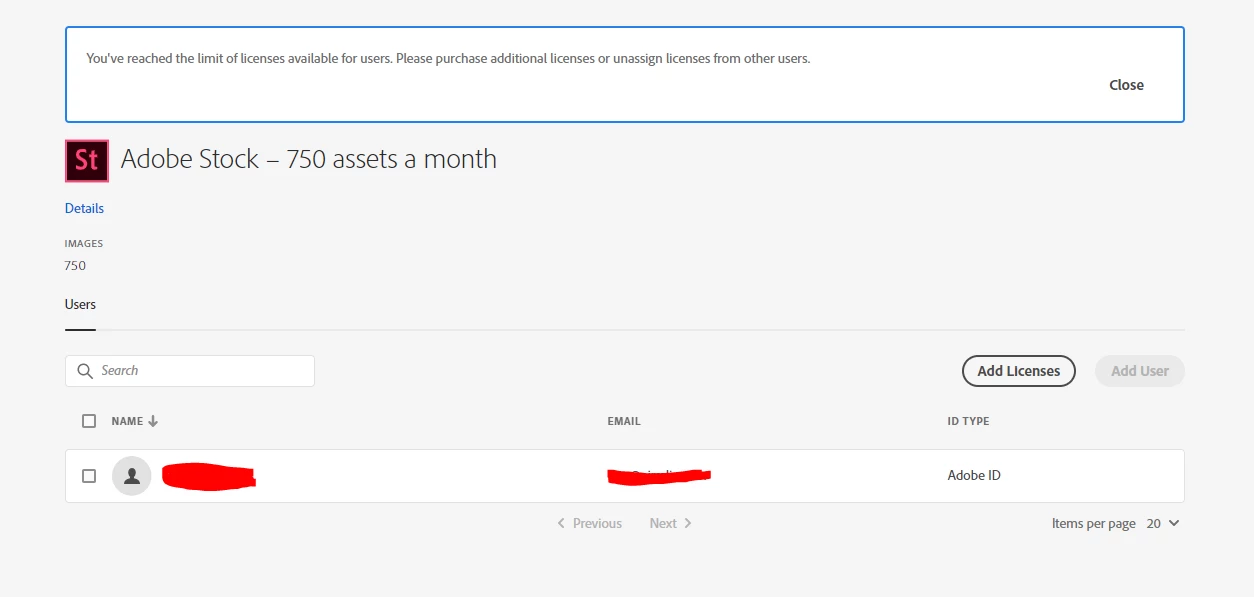This screenshot has width=1254, height=597.
Task: Click the Add Licenses button
Action: 1018,371
